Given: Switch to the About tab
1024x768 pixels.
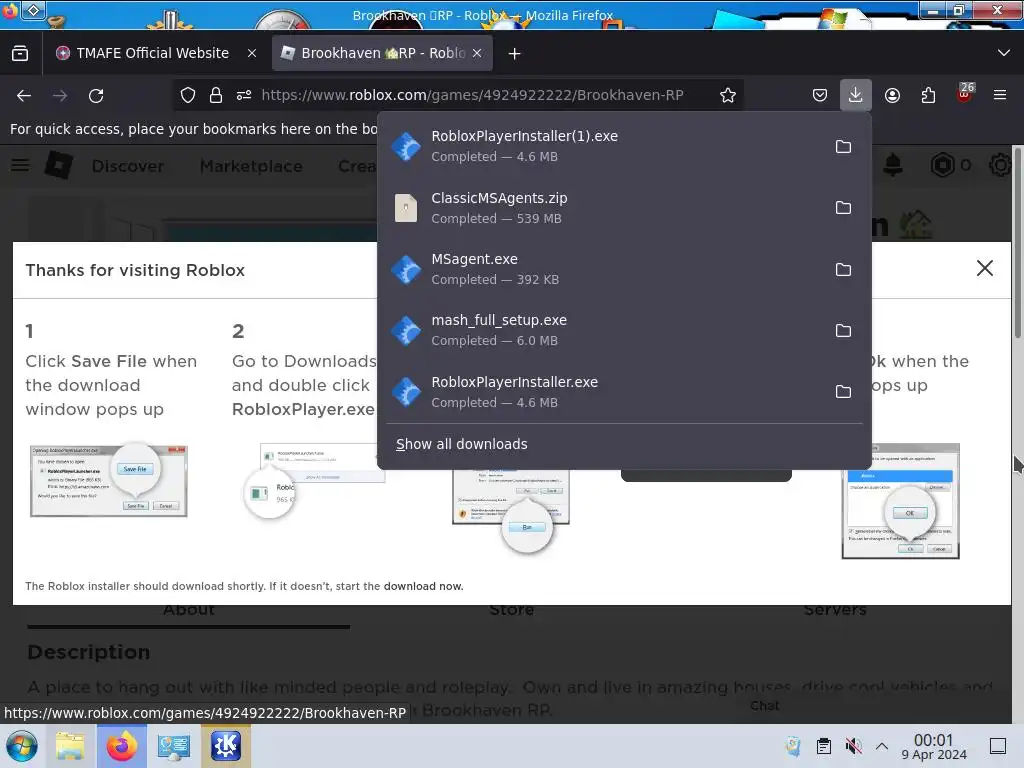Looking at the screenshot, I should 189,611.
